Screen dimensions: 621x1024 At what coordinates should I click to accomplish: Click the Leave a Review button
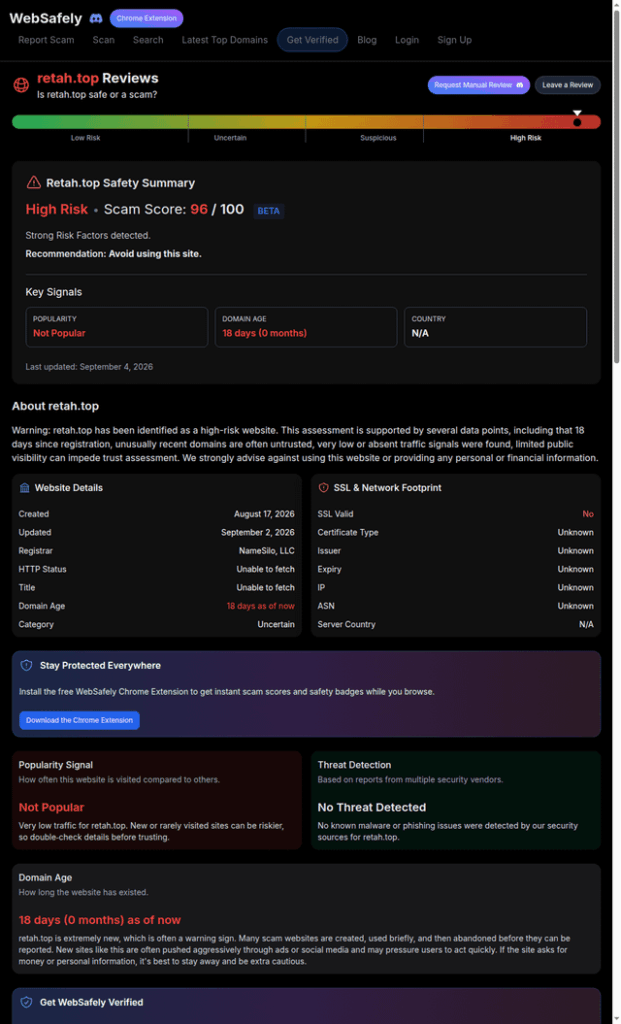(x=567, y=85)
